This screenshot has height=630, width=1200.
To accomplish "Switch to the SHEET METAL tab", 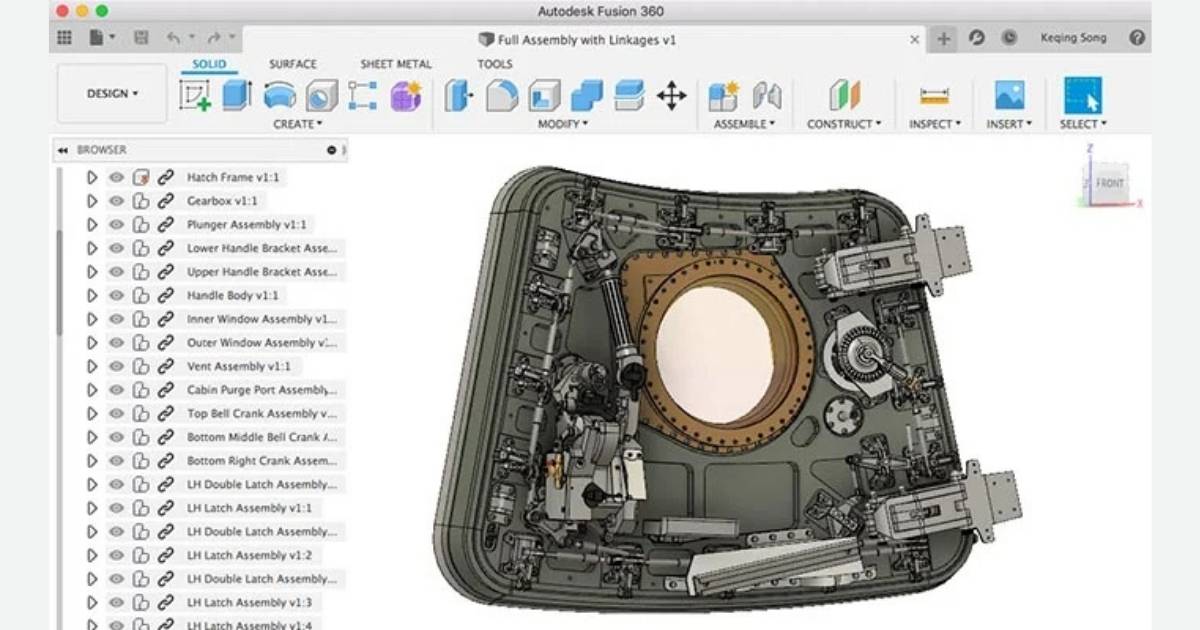I will click(396, 64).
